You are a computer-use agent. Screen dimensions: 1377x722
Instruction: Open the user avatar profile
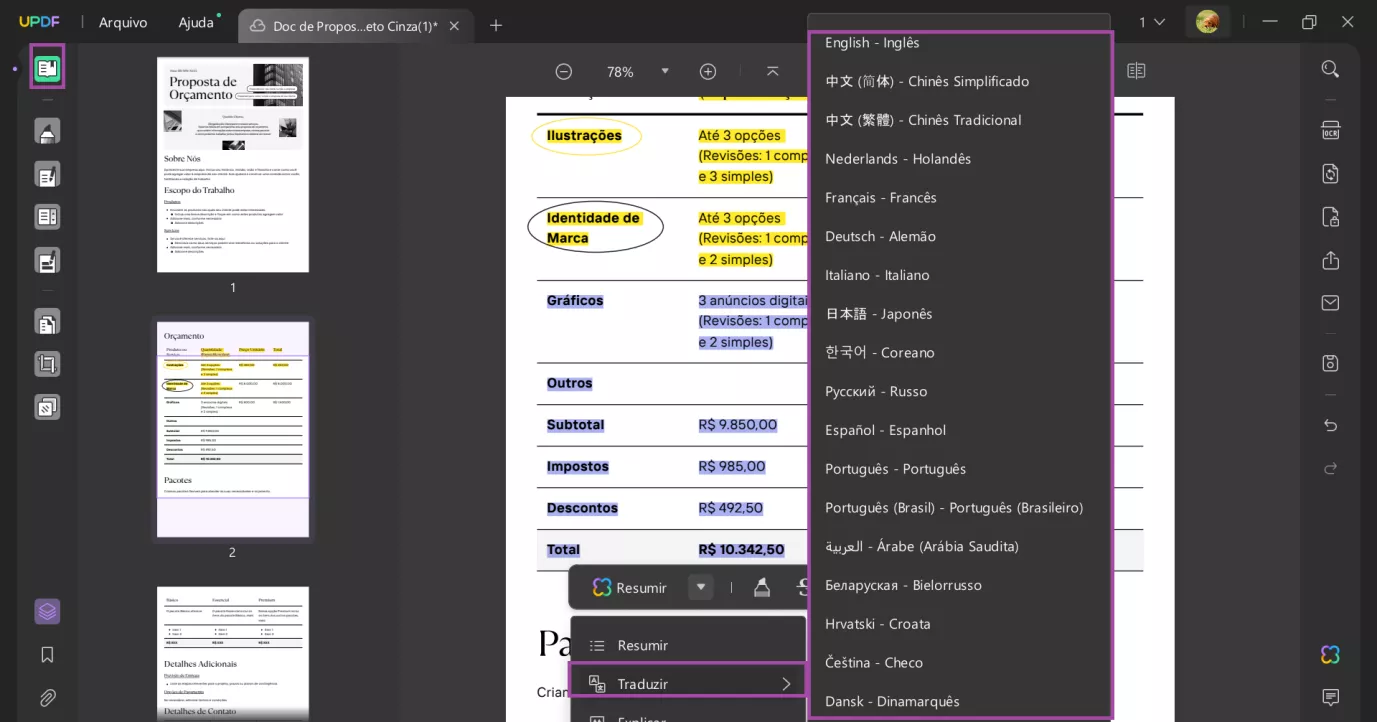tap(1207, 22)
